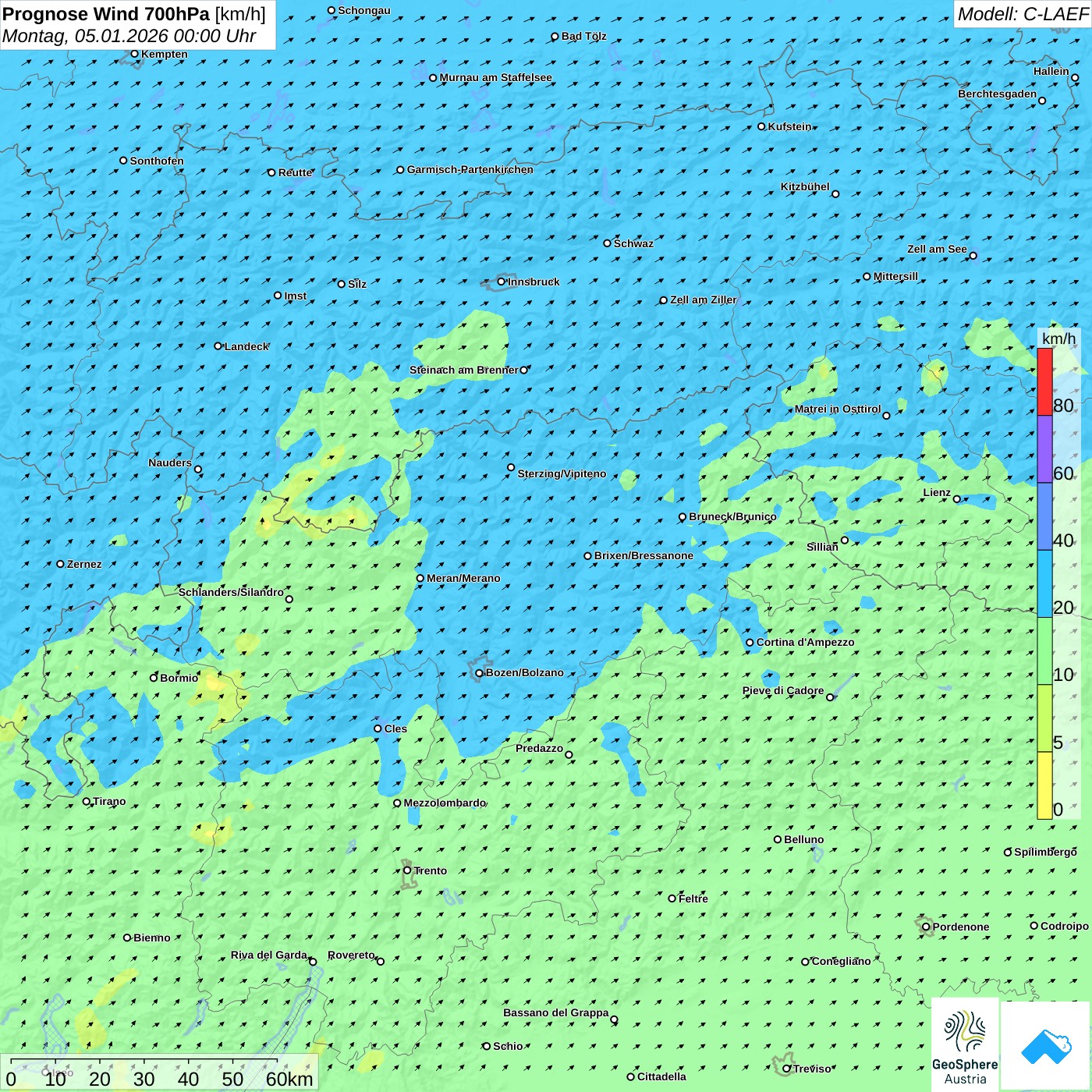This screenshot has width=1092, height=1092.
Task: Click the Schio city label
Action: 508,1046
